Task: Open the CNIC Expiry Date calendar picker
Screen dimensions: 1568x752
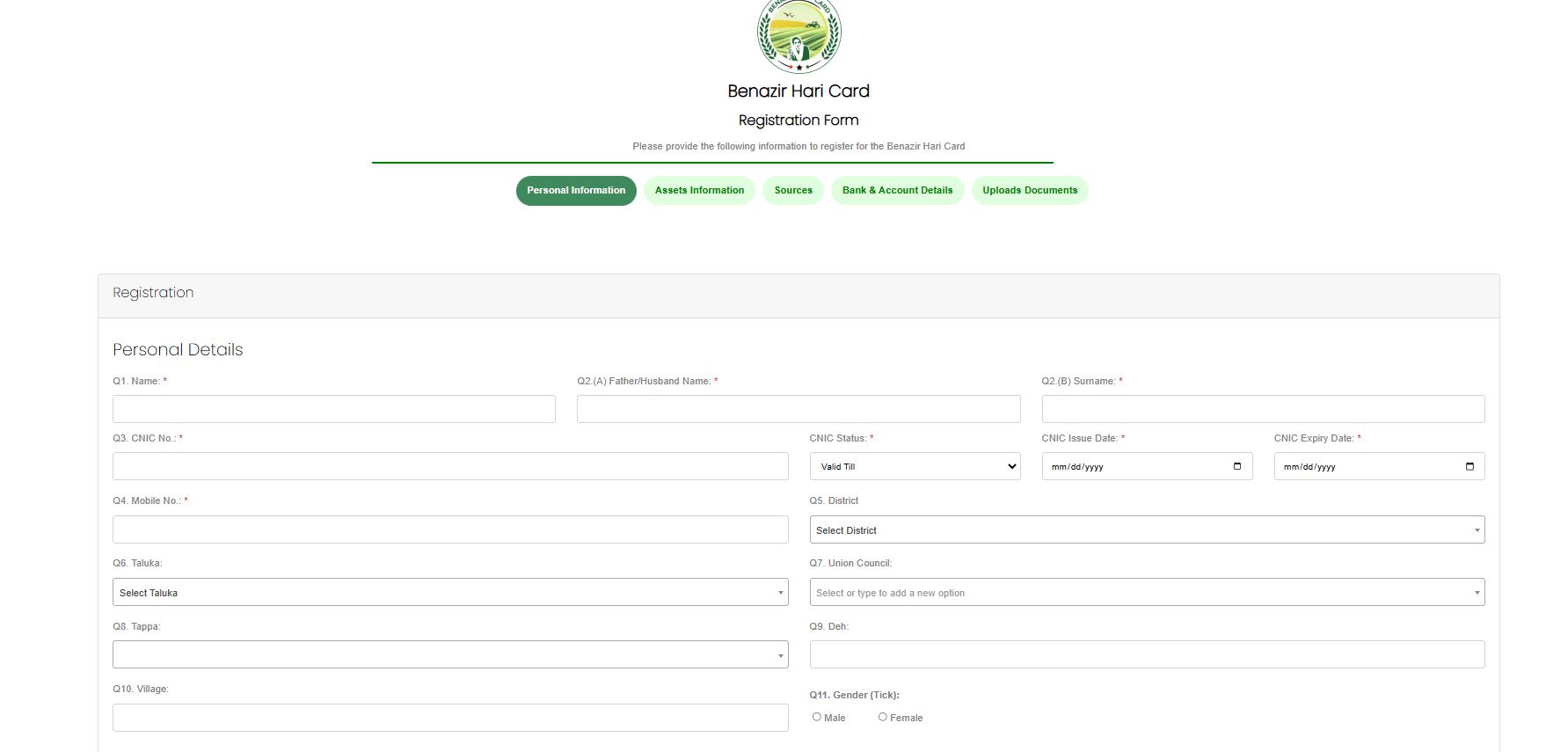Action: click(x=1469, y=466)
